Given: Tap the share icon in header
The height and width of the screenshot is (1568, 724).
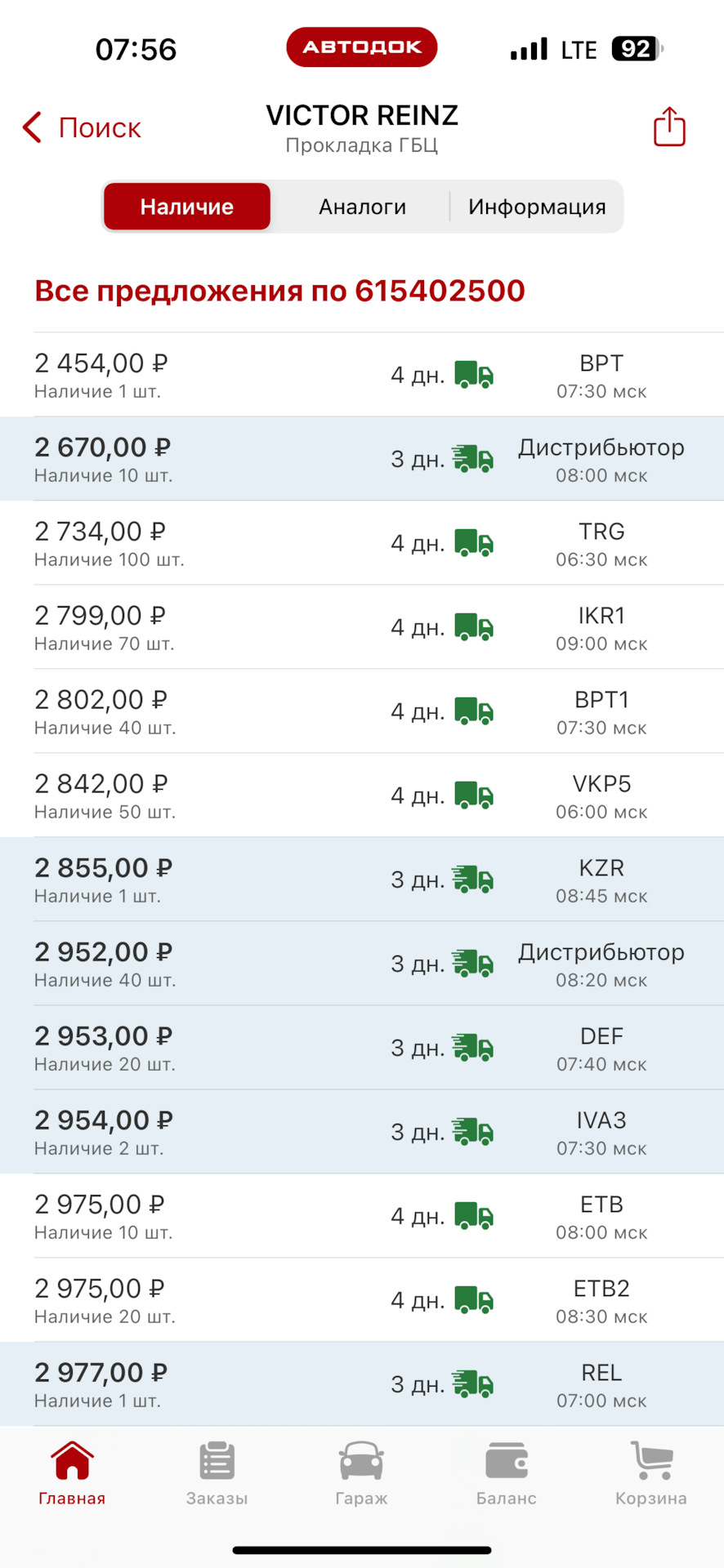Looking at the screenshot, I should coord(668,127).
